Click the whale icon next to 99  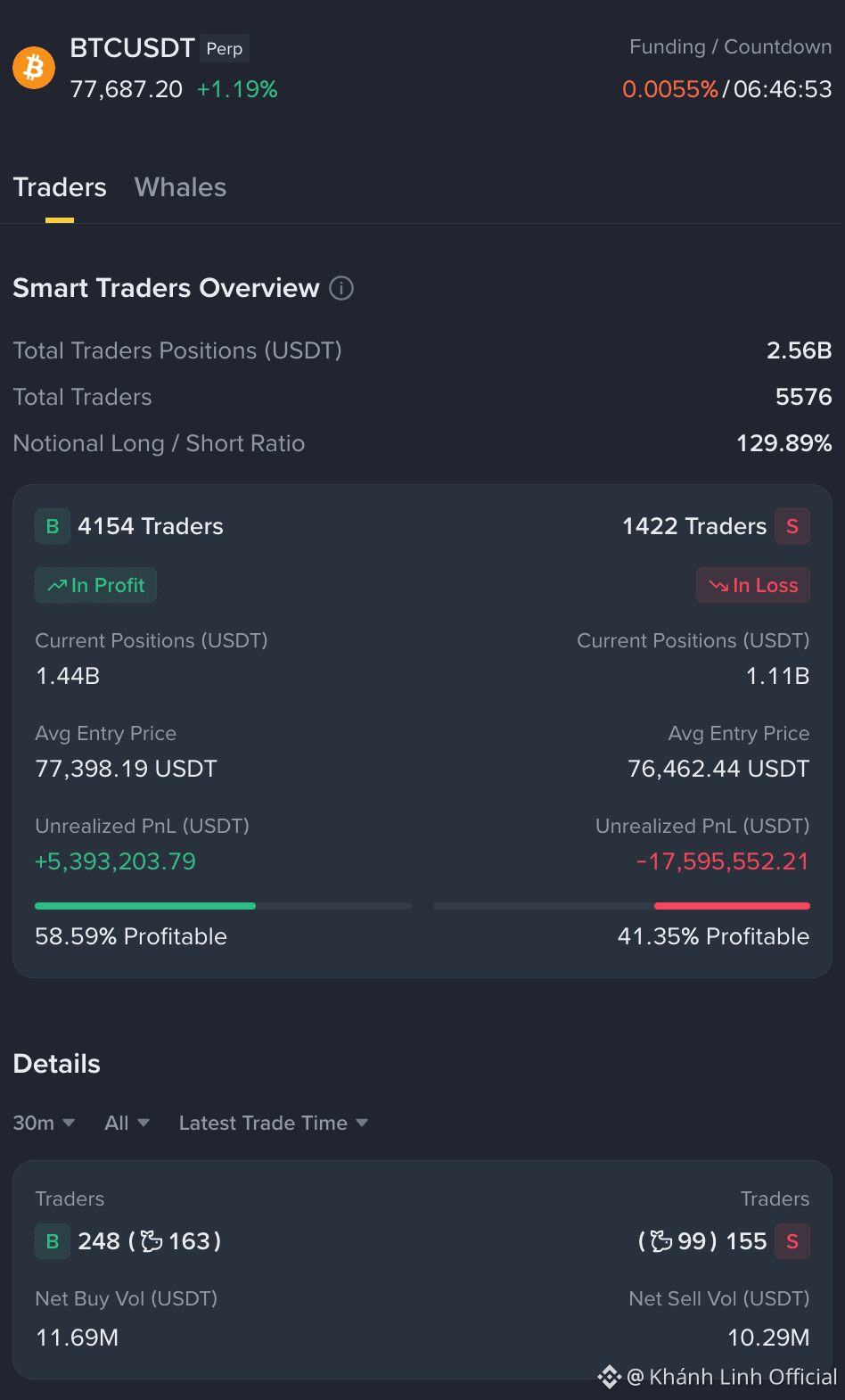(x=661, y=1241)
